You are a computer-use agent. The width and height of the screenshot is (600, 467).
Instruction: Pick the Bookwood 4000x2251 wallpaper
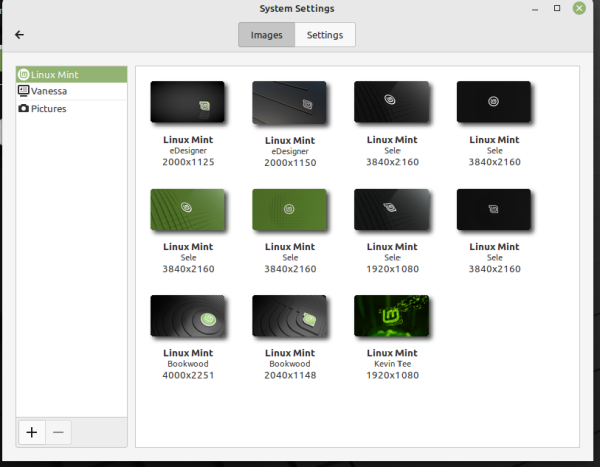pyautogui.click(x=187, y=316)
